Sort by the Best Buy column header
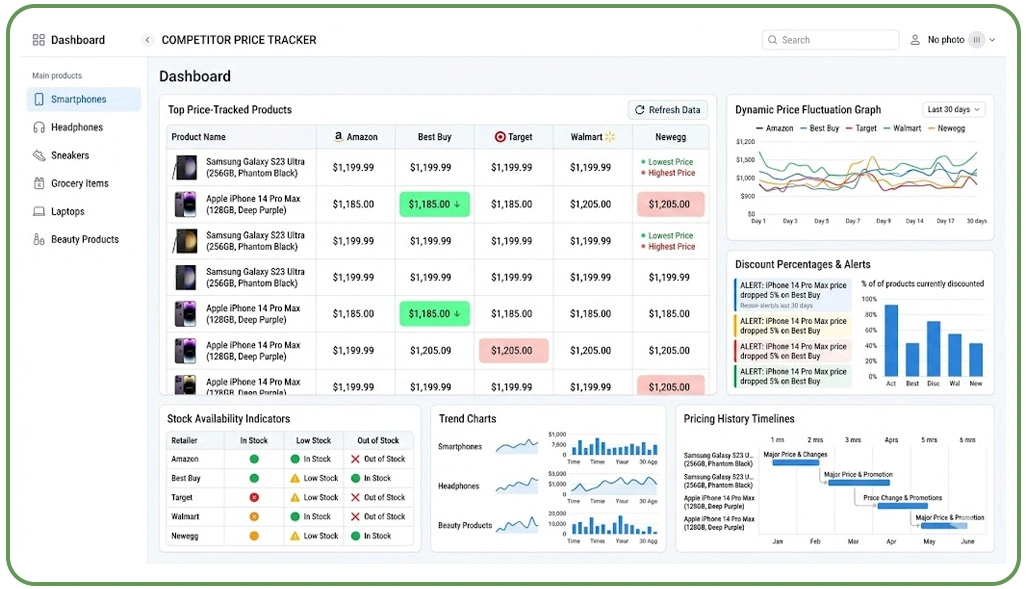Image resolution: width=1026 pixels, height=589 pixels. (x=434, y=137)
